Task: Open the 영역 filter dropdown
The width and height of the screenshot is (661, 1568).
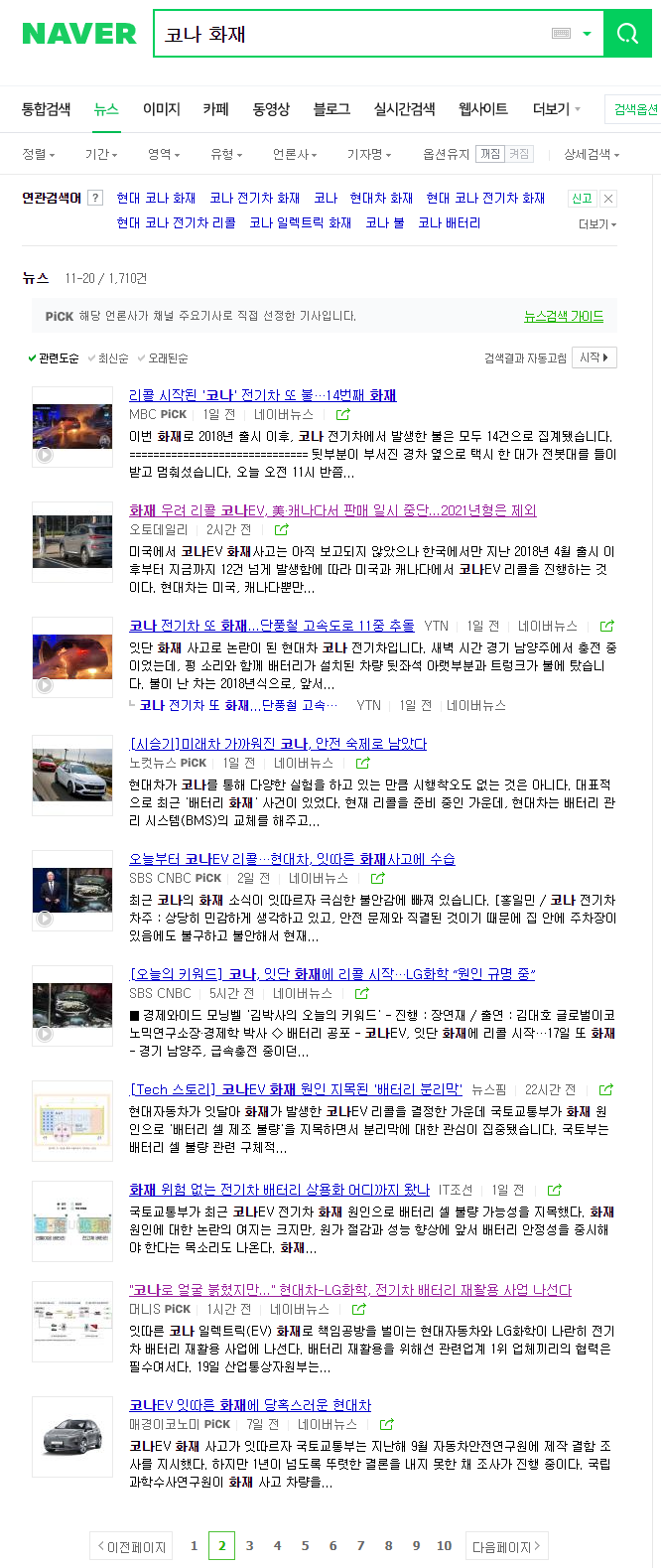Action: coord(164,154)
